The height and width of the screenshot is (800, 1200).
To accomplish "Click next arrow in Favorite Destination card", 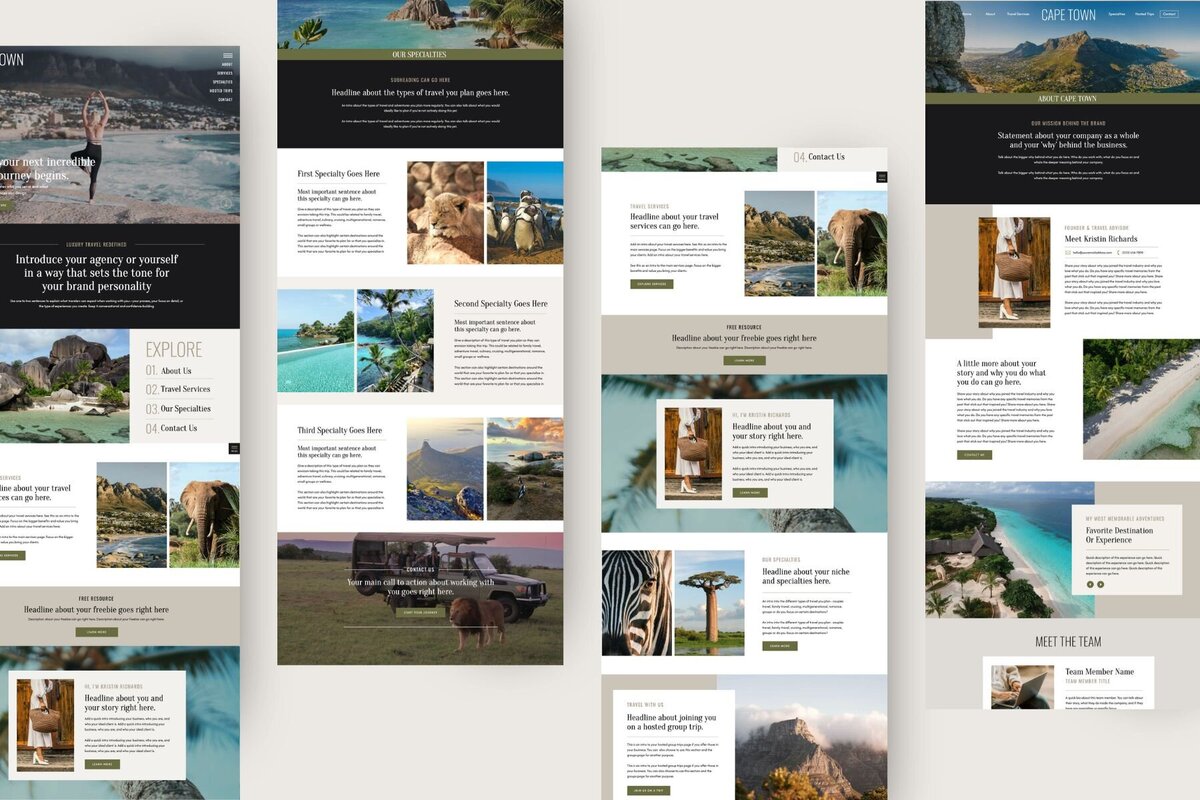I will point(1101,584).
